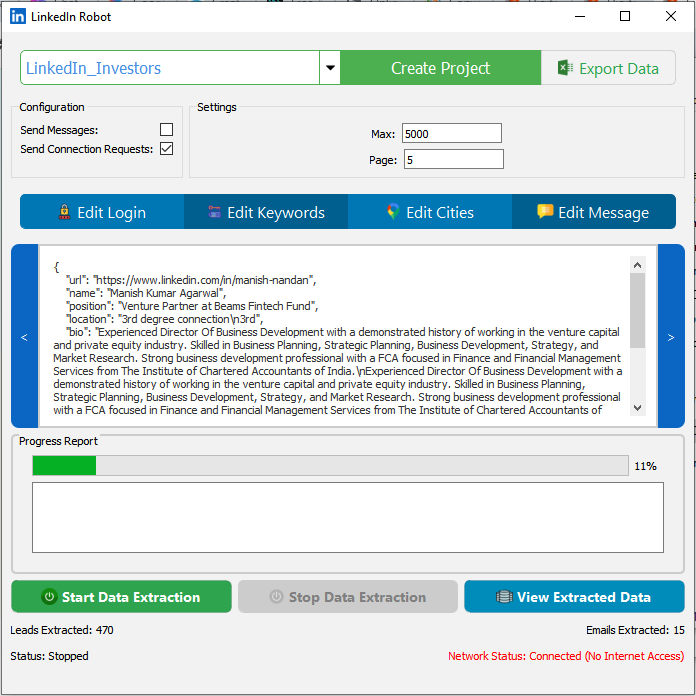Click the Settings group label
The image size is (696, 696).
coord(217,107)
